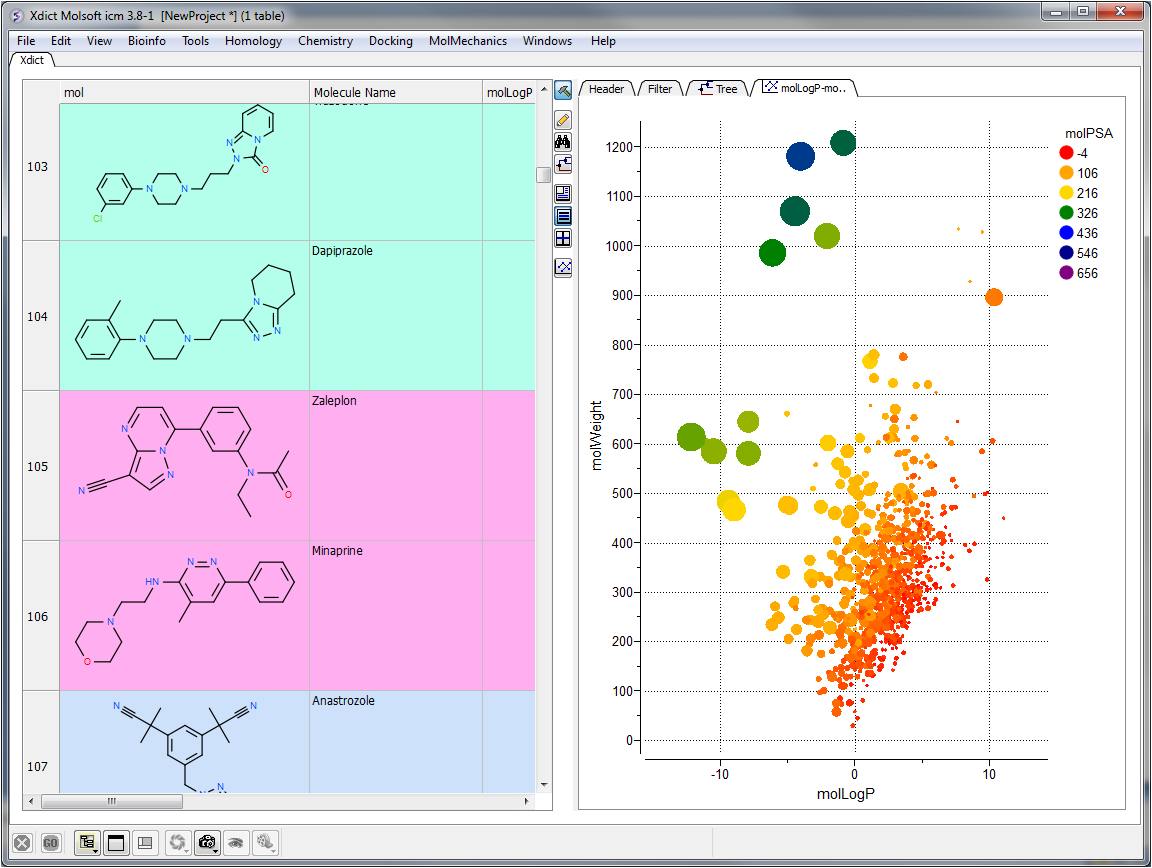
Task: Click the green 326 molPSA legend swatch
Action: 1066,213
